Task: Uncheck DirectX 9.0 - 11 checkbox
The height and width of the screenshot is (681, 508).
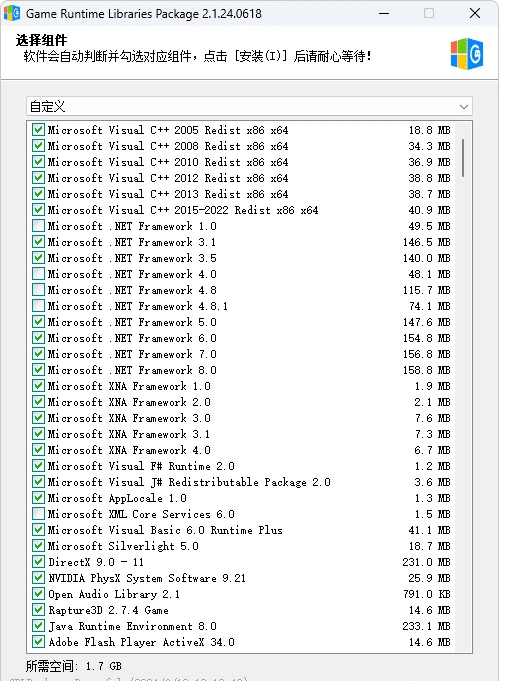Action: click(x=38, y=562)
